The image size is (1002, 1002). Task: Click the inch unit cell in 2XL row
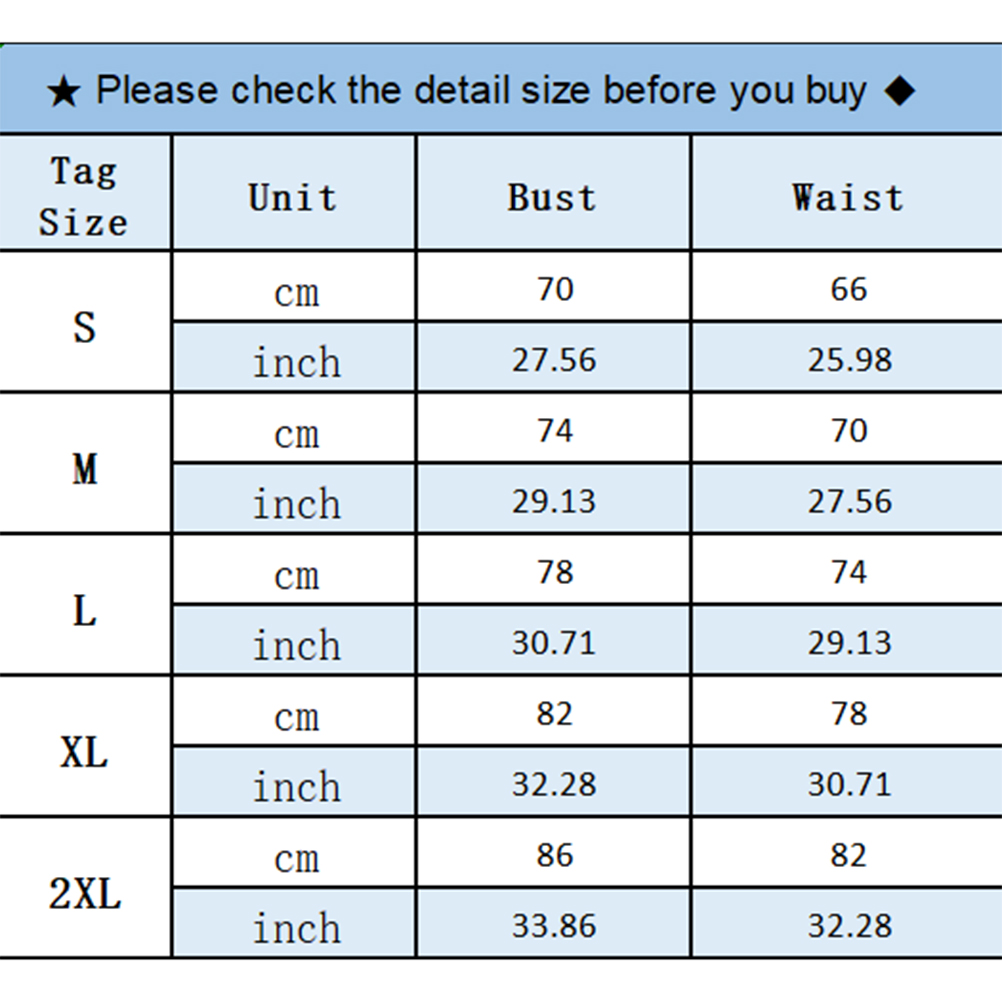click(296, 927)
